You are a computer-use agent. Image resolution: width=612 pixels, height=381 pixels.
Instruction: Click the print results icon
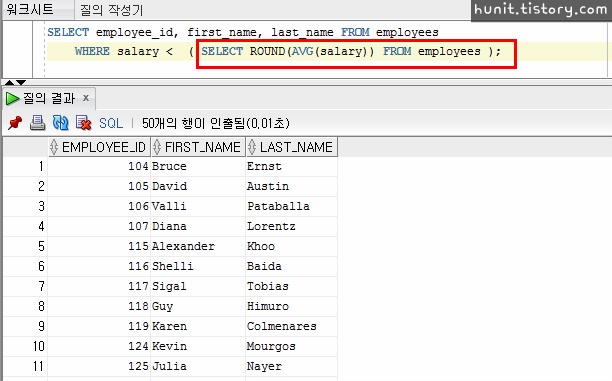tap(37, 123)
